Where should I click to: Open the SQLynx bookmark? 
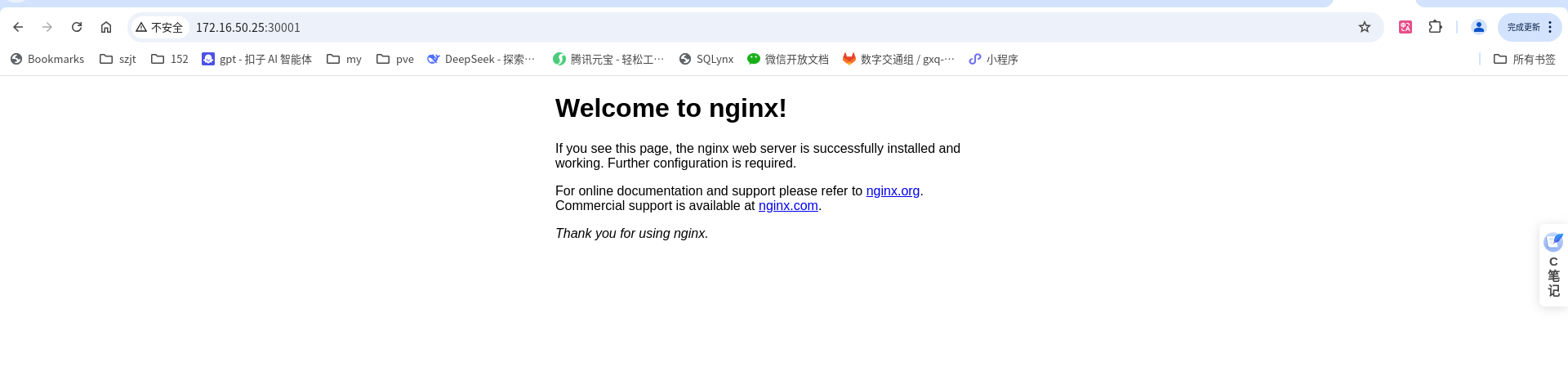tap(706, 59)
